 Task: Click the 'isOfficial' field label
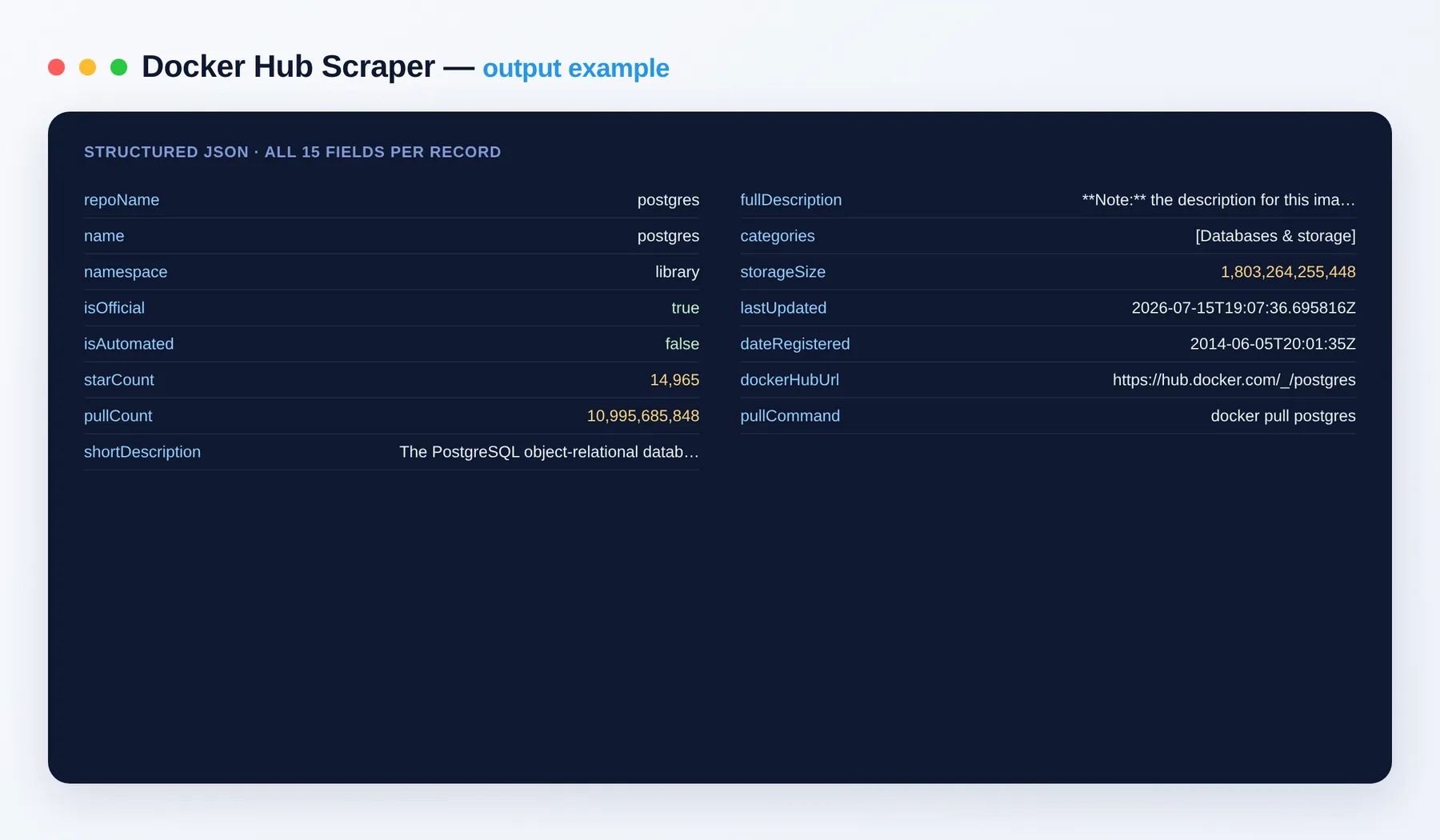(114, 308)
